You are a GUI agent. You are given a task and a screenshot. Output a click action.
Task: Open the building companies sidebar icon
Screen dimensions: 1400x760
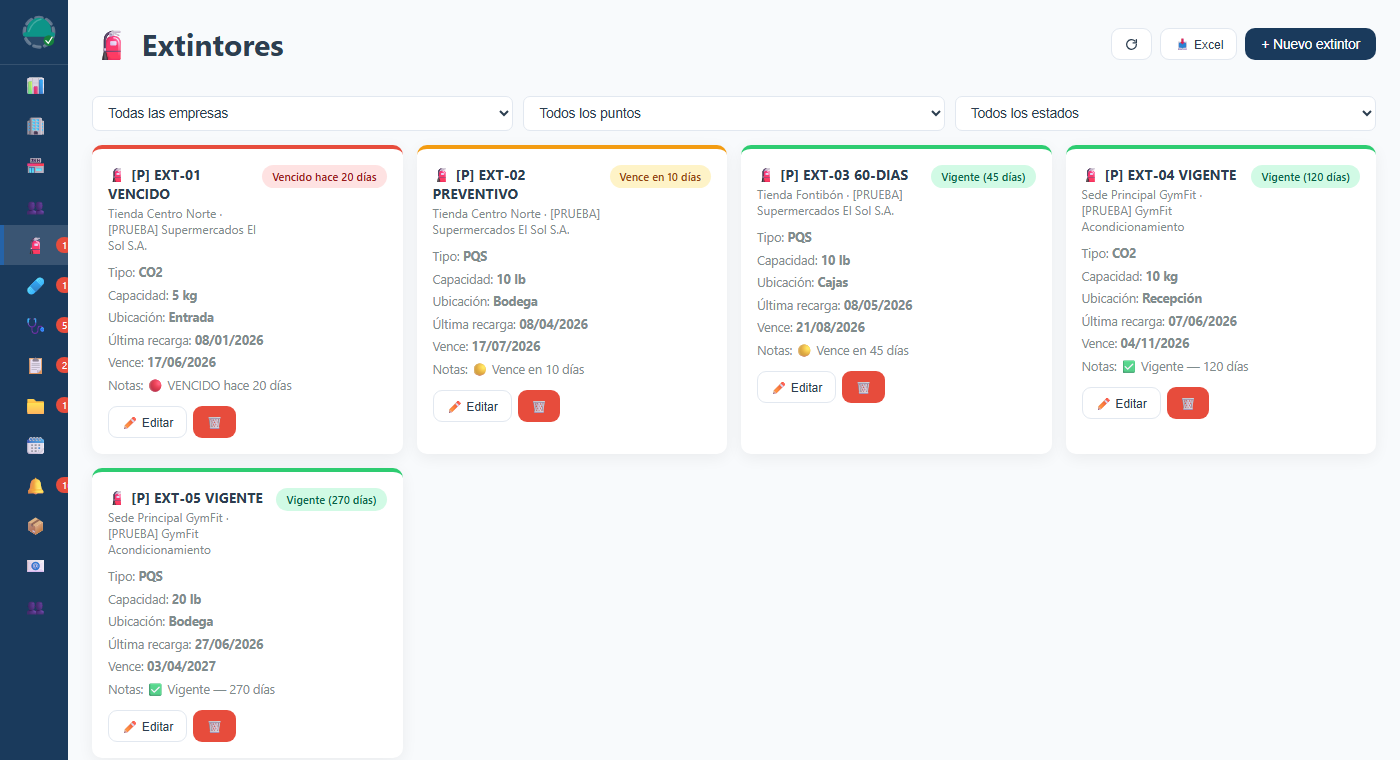tap(35, 126)
